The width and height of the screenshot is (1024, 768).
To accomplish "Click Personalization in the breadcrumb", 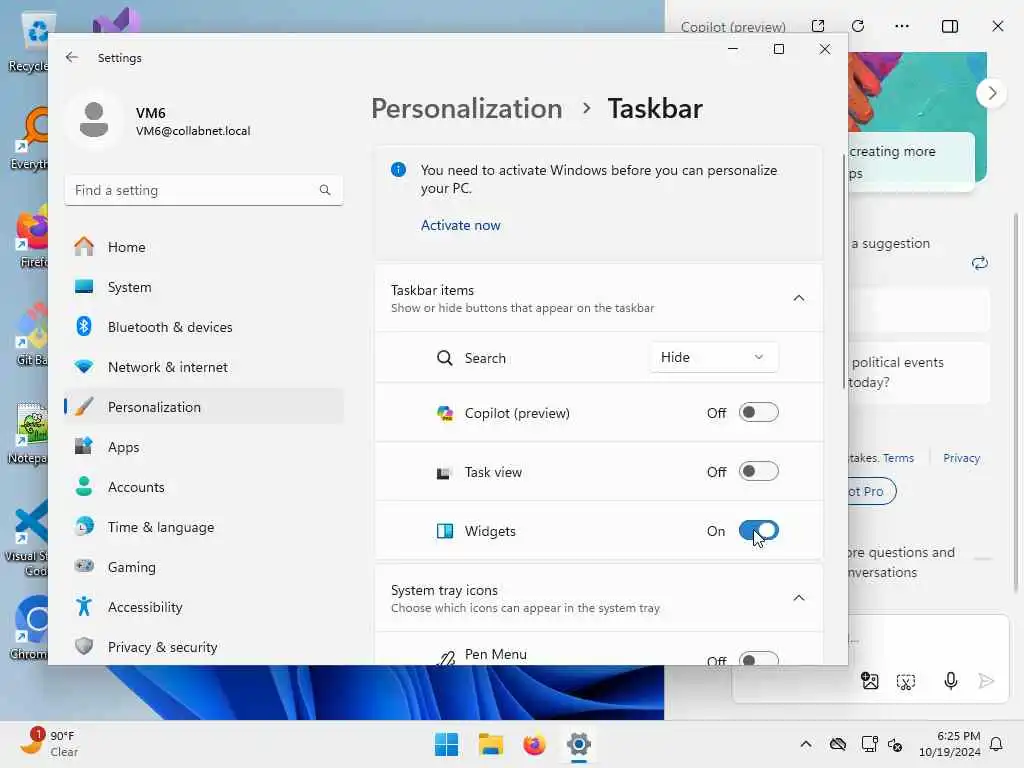I will coord(466,108).
